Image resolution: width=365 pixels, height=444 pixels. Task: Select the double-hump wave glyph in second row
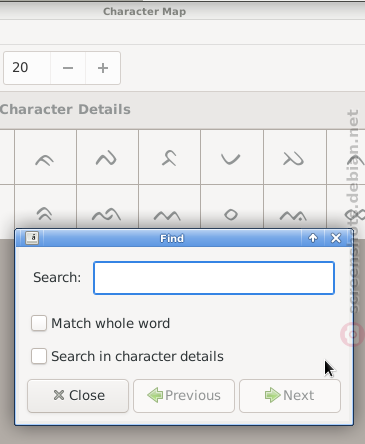(107, 207)
